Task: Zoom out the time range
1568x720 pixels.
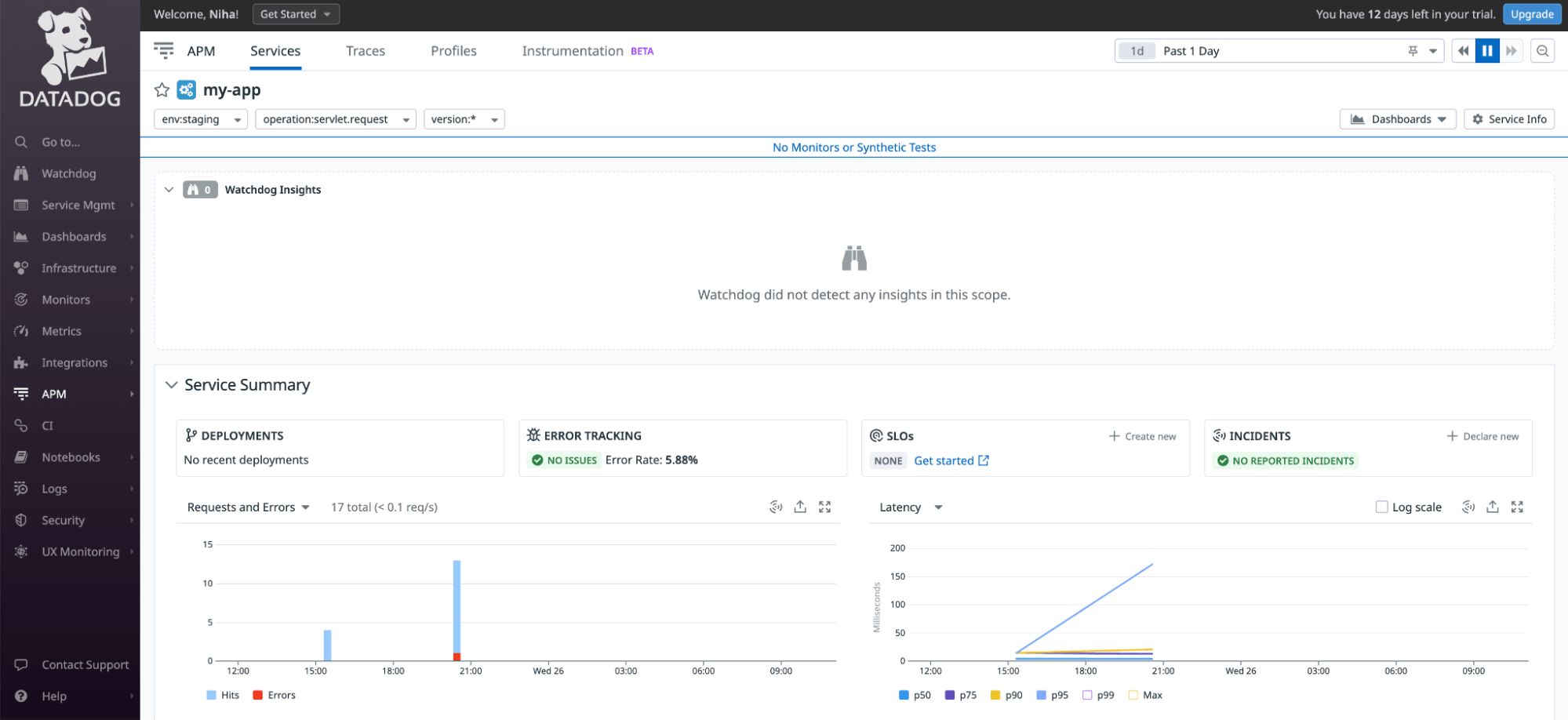Action: click(1542, 51)
